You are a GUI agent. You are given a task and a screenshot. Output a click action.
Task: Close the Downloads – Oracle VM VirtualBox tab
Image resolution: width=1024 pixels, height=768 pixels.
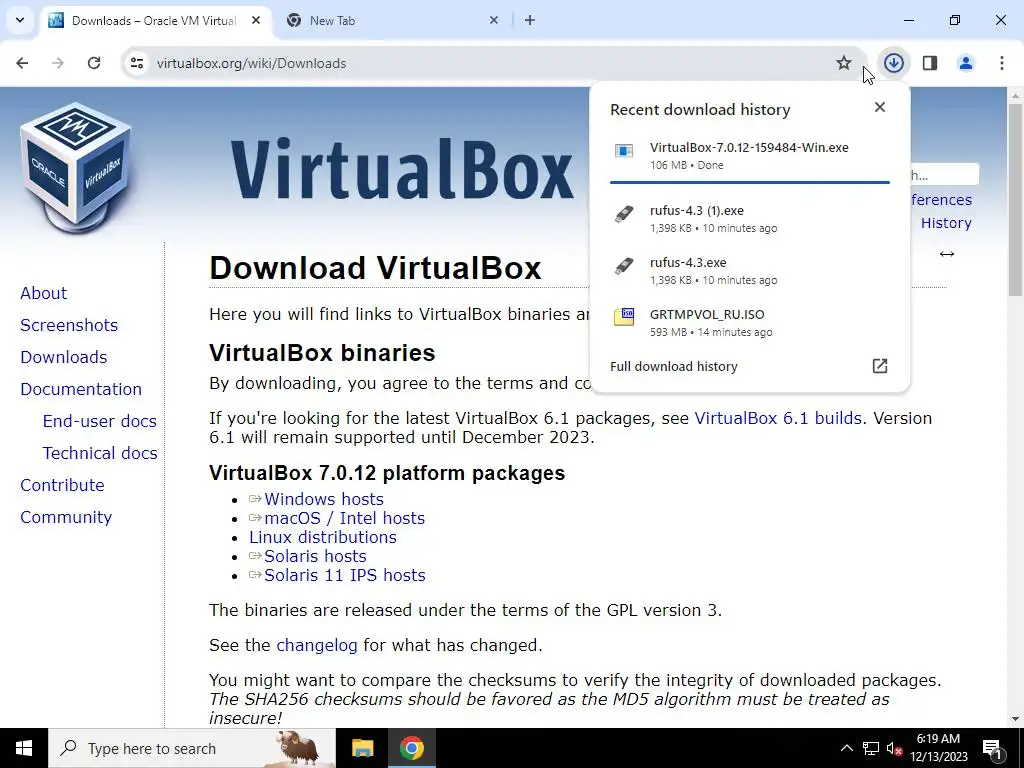click(x=256, y=20)
